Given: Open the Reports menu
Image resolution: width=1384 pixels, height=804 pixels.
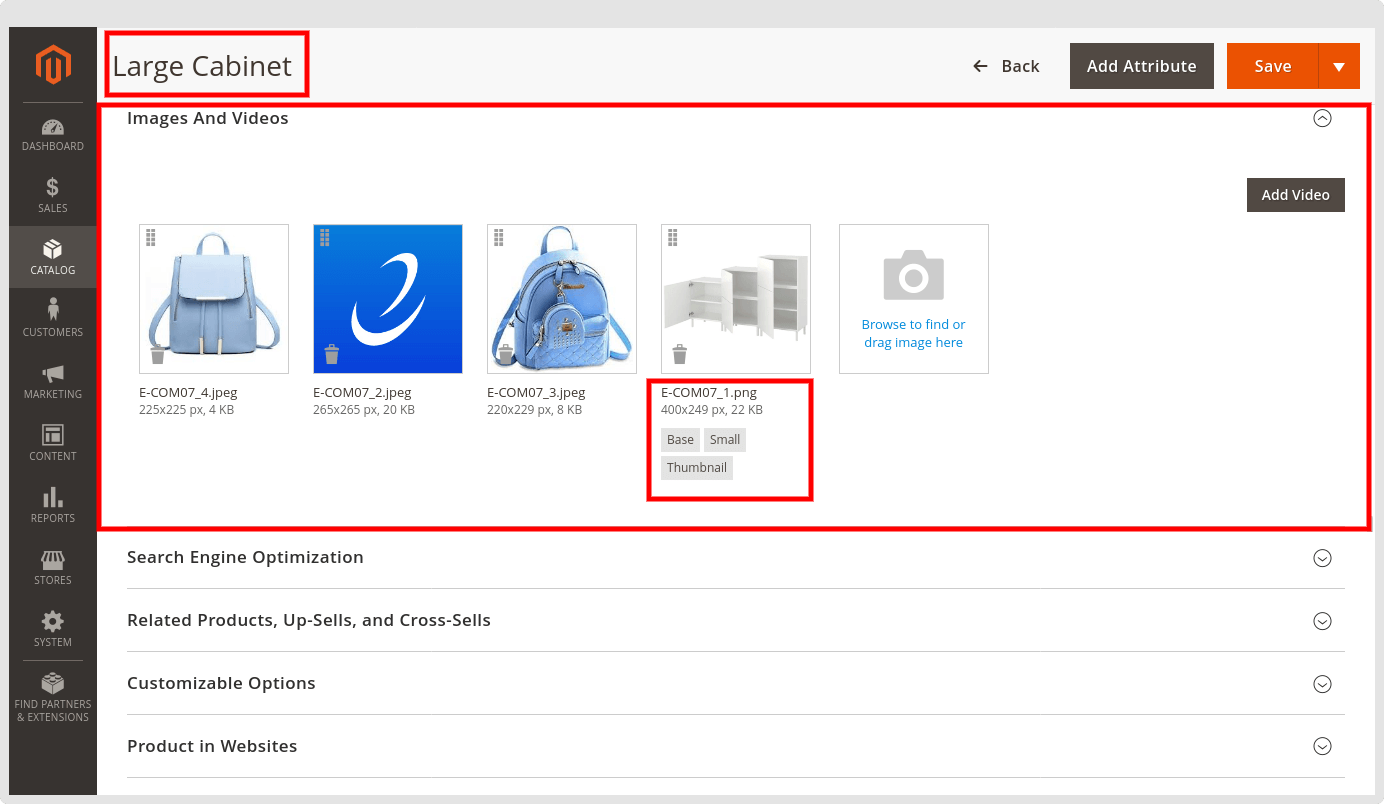Looking at the screenshot, I should [x=53, y=505].
